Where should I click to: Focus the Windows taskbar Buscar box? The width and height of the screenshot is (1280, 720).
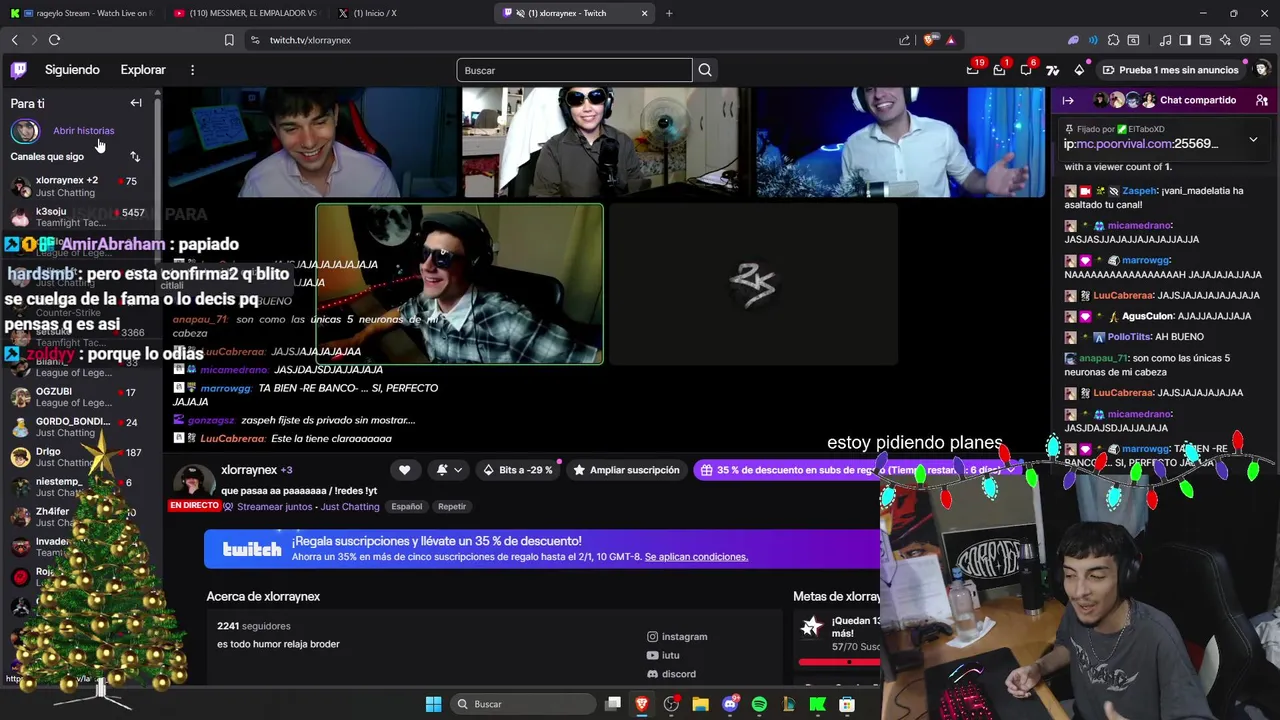click(x=522, y=704)
